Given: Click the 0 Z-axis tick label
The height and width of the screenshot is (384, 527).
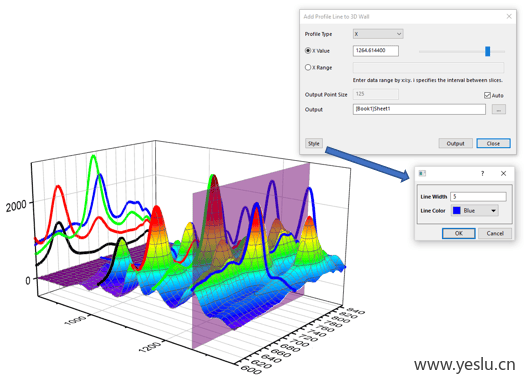Looking at the screenshot, I should pos(28,280).
